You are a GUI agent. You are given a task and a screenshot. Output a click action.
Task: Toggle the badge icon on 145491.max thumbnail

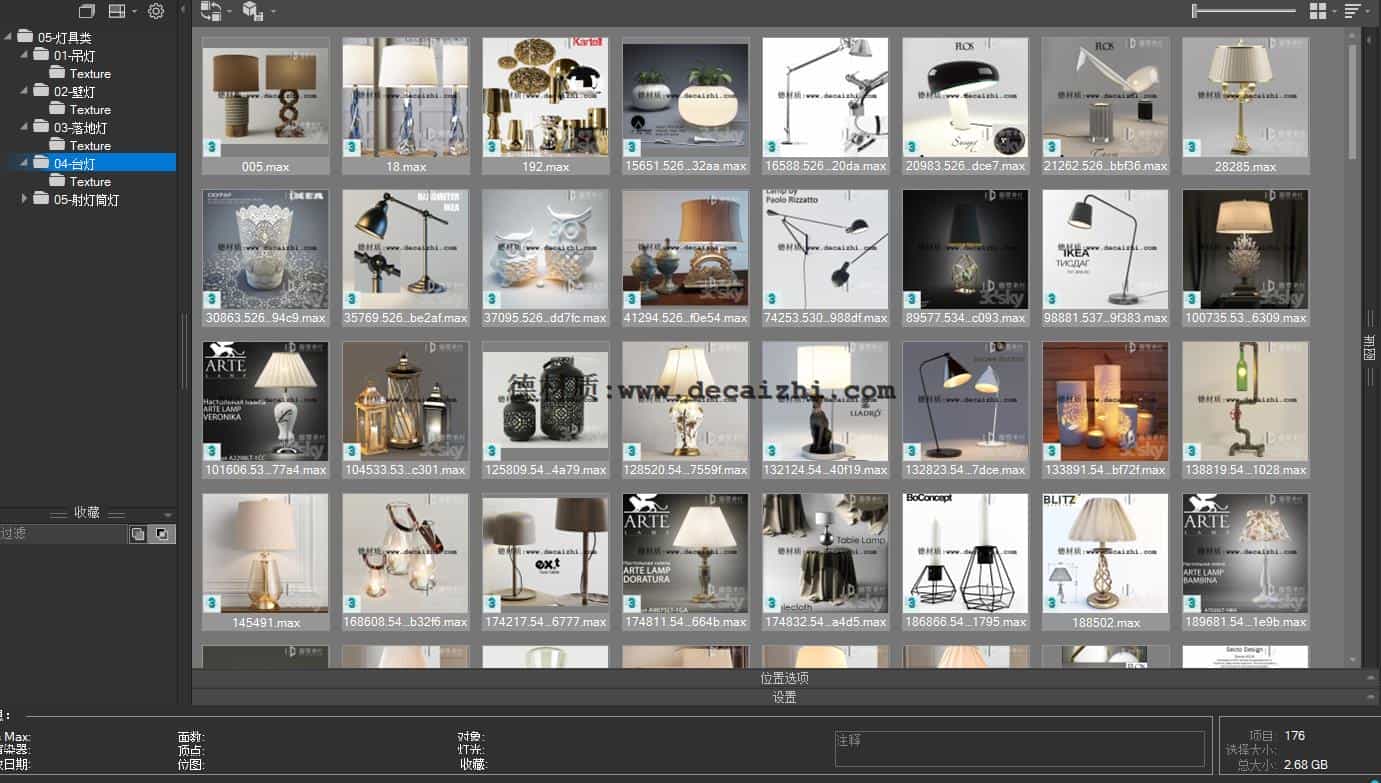click(210, 601)
